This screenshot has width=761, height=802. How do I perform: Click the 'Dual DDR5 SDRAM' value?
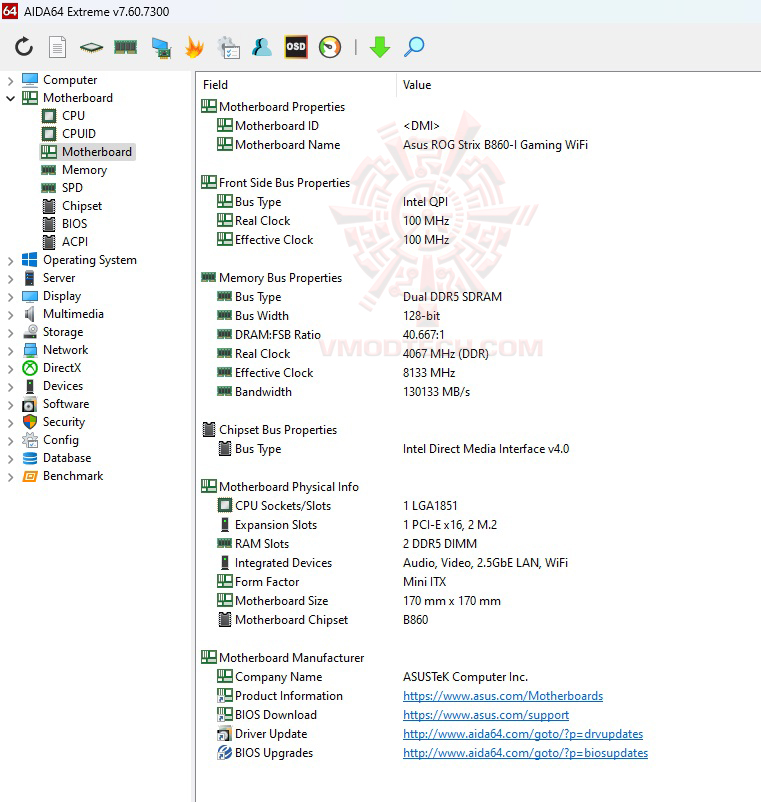452,297
